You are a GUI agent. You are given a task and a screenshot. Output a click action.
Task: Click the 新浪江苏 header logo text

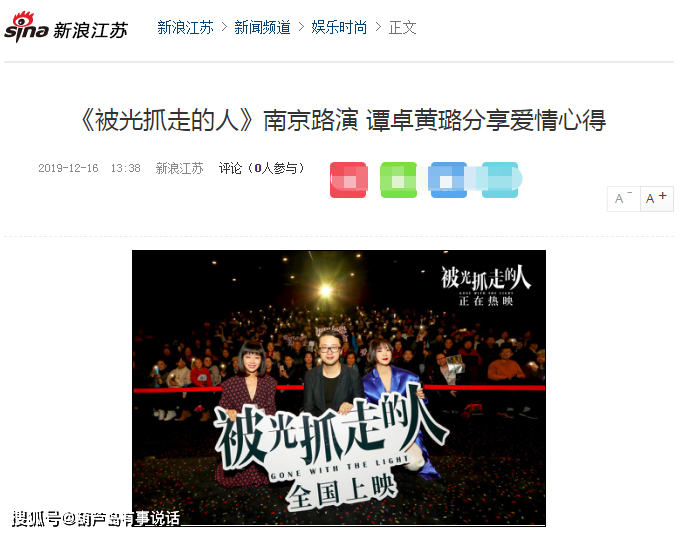90,31
